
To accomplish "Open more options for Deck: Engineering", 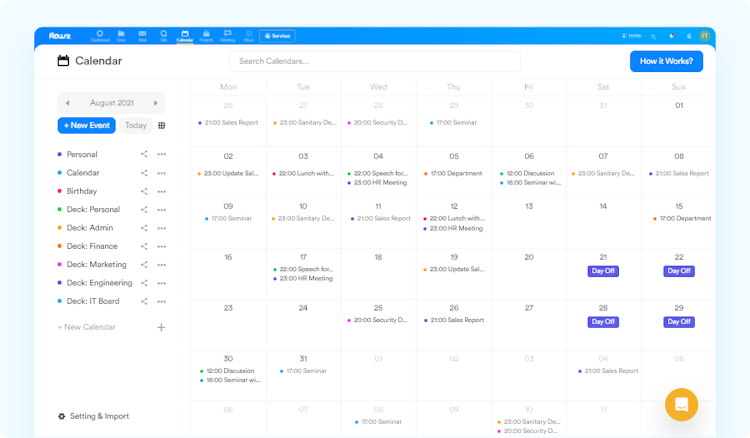I will [162, 283].
